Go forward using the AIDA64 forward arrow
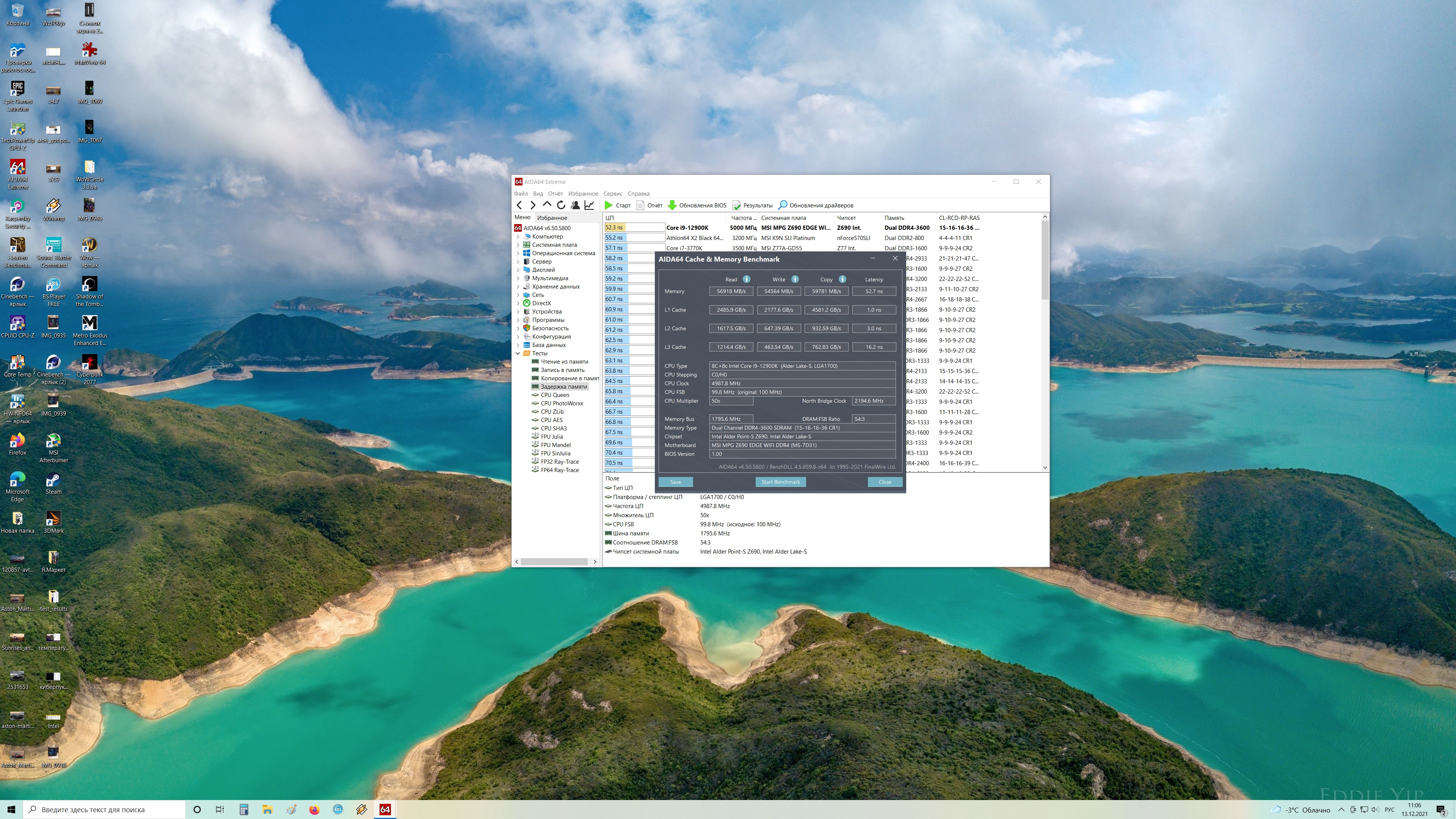Image resolution: width=1456 pixels, height=819 pixels. click(x=532, y=205)
